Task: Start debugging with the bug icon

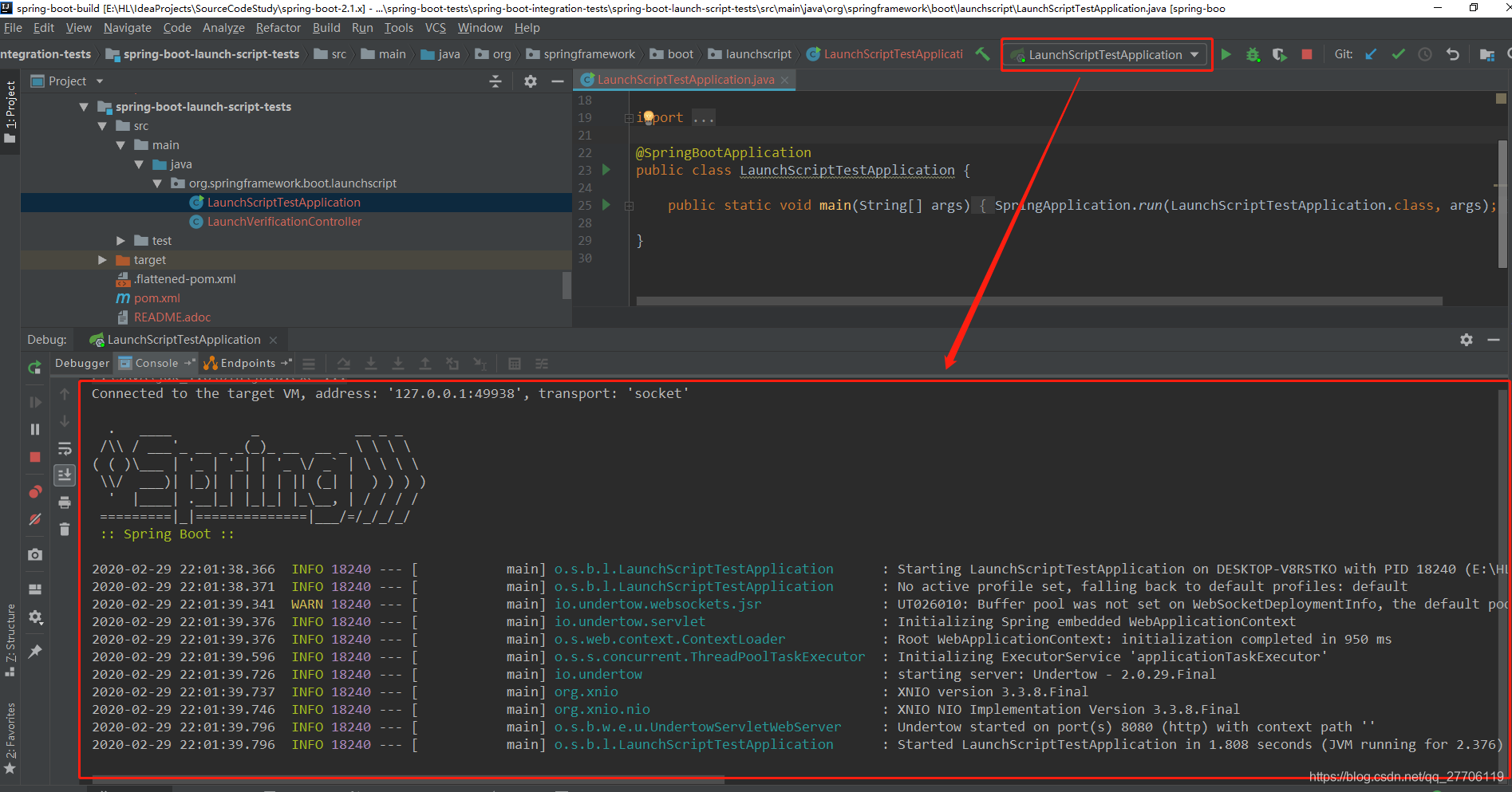Action: 1253,54
